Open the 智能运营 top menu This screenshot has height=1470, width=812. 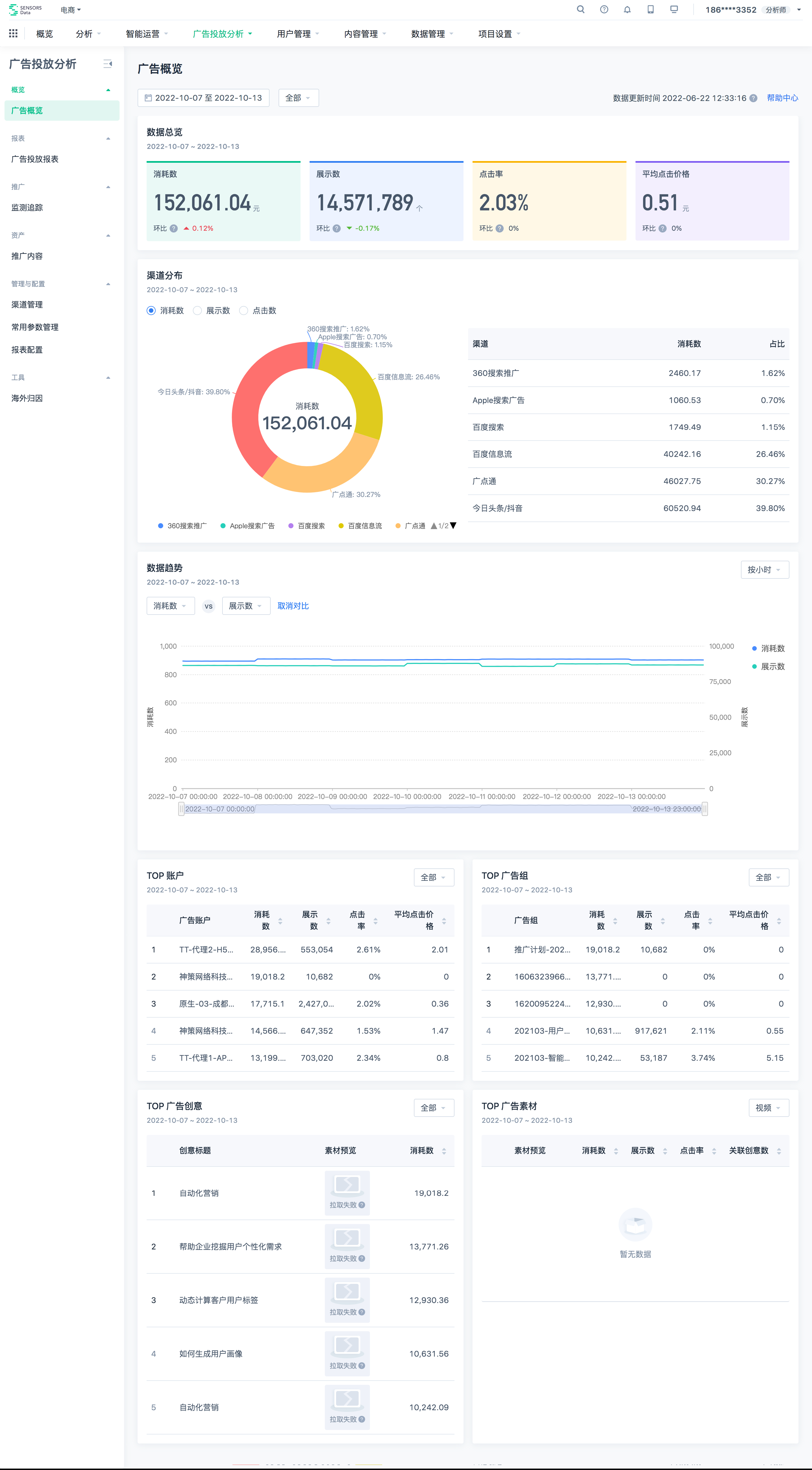[147, 34]
